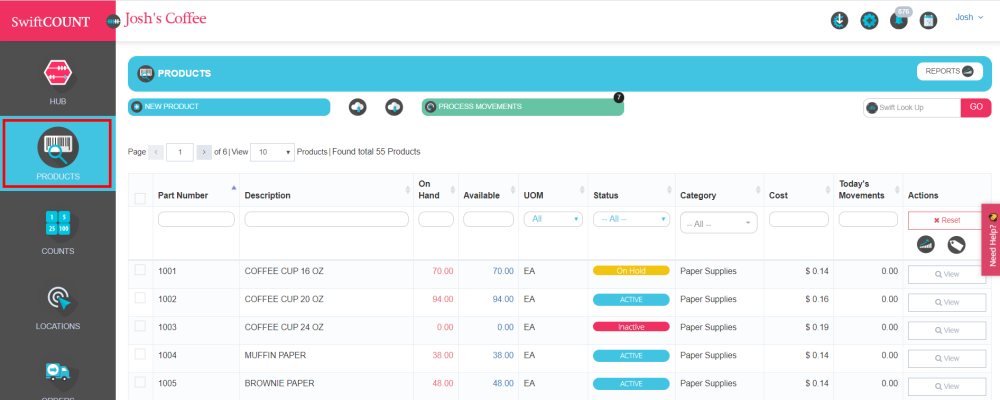
Task: Click the tag icon under Actions
Action: [x=956, y=244]
